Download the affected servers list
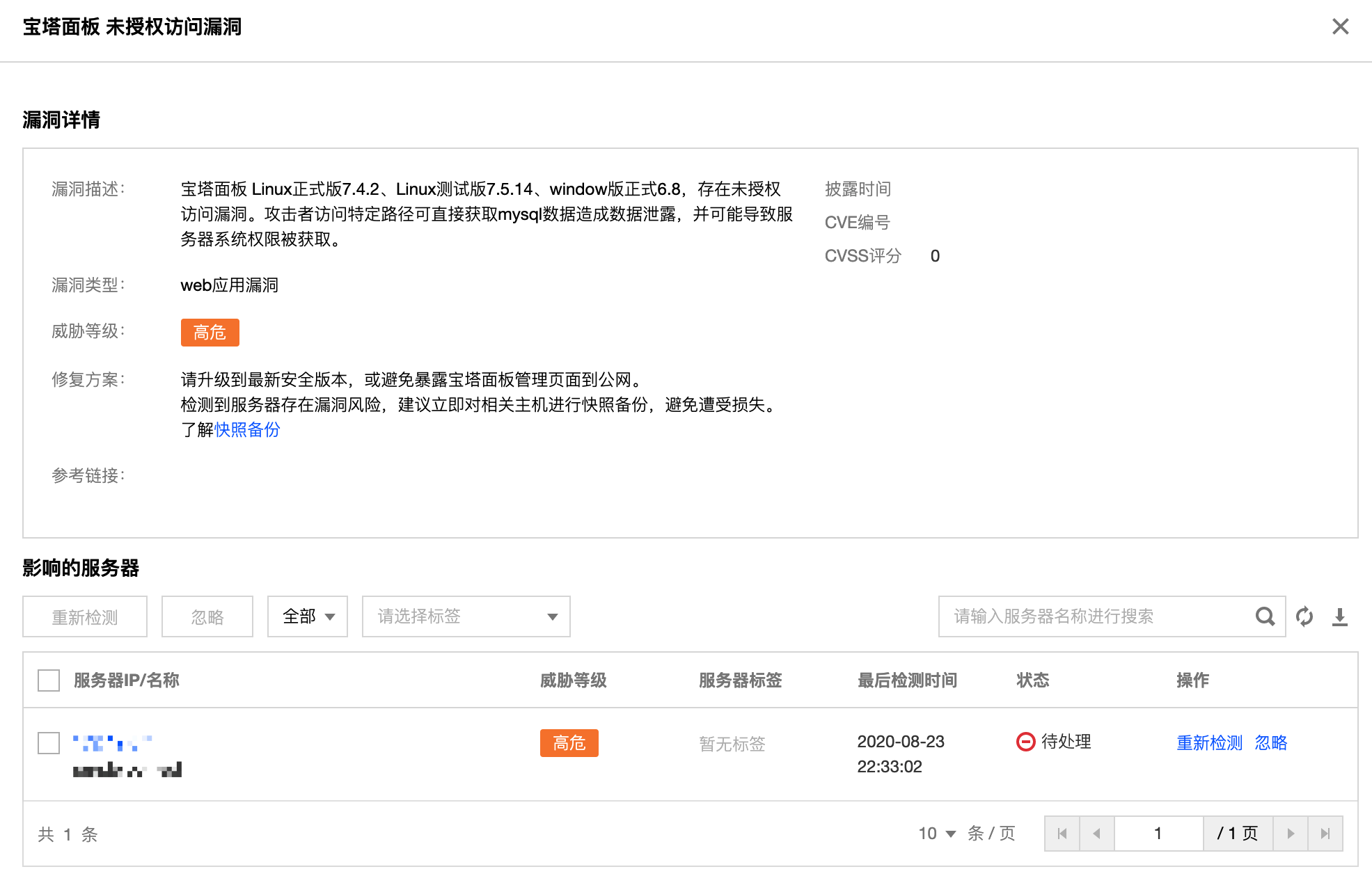This screenshot has height=876, width=1372. [x=1340, y=616]
